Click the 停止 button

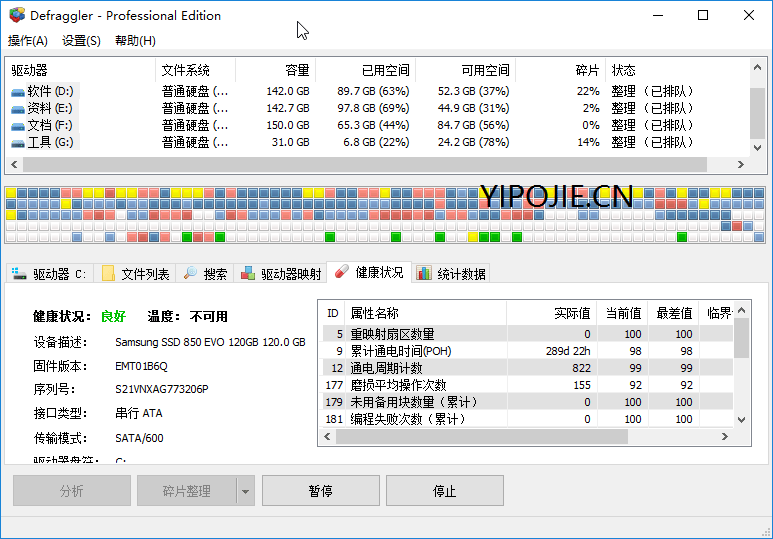pyautogui.click(x=445, y=491)
